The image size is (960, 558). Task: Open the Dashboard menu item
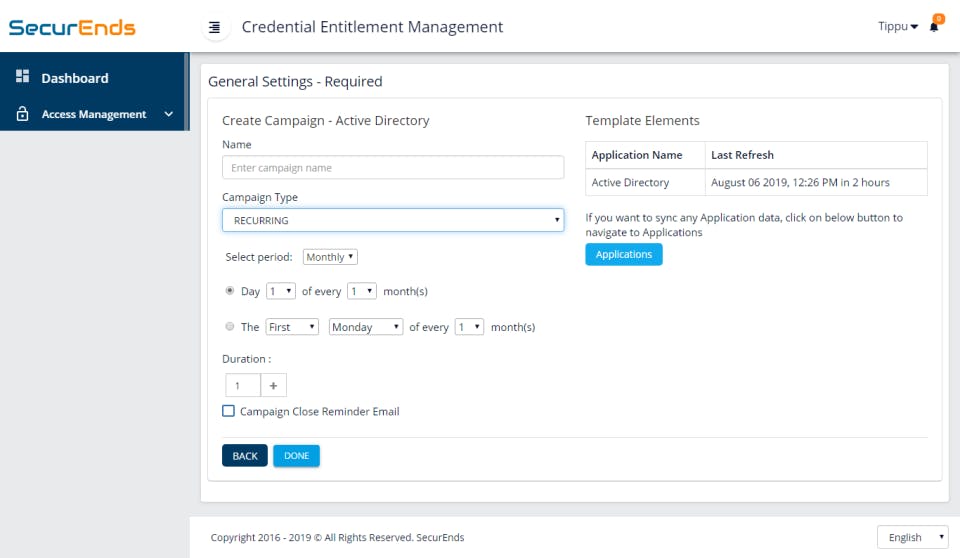tap(75, 78)
